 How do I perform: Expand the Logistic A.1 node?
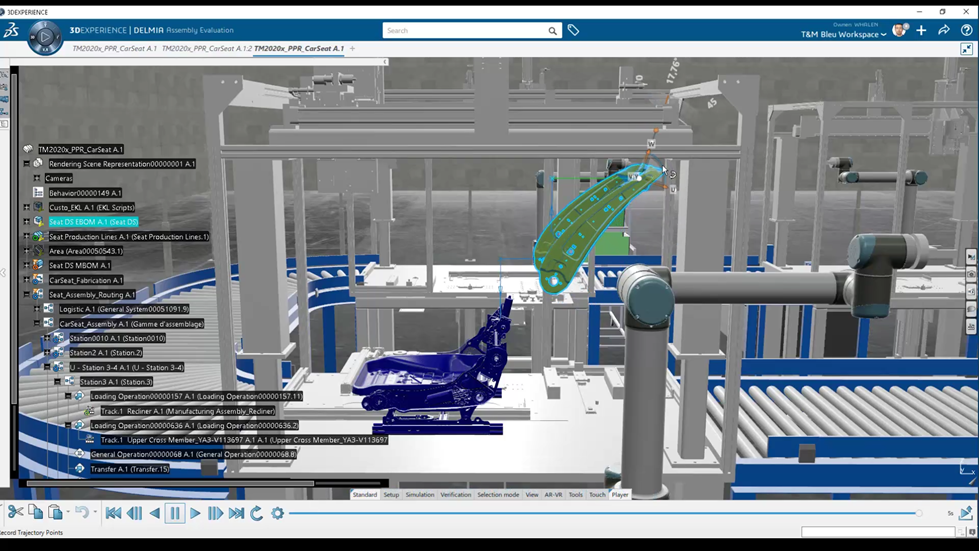tap(37, 309)
